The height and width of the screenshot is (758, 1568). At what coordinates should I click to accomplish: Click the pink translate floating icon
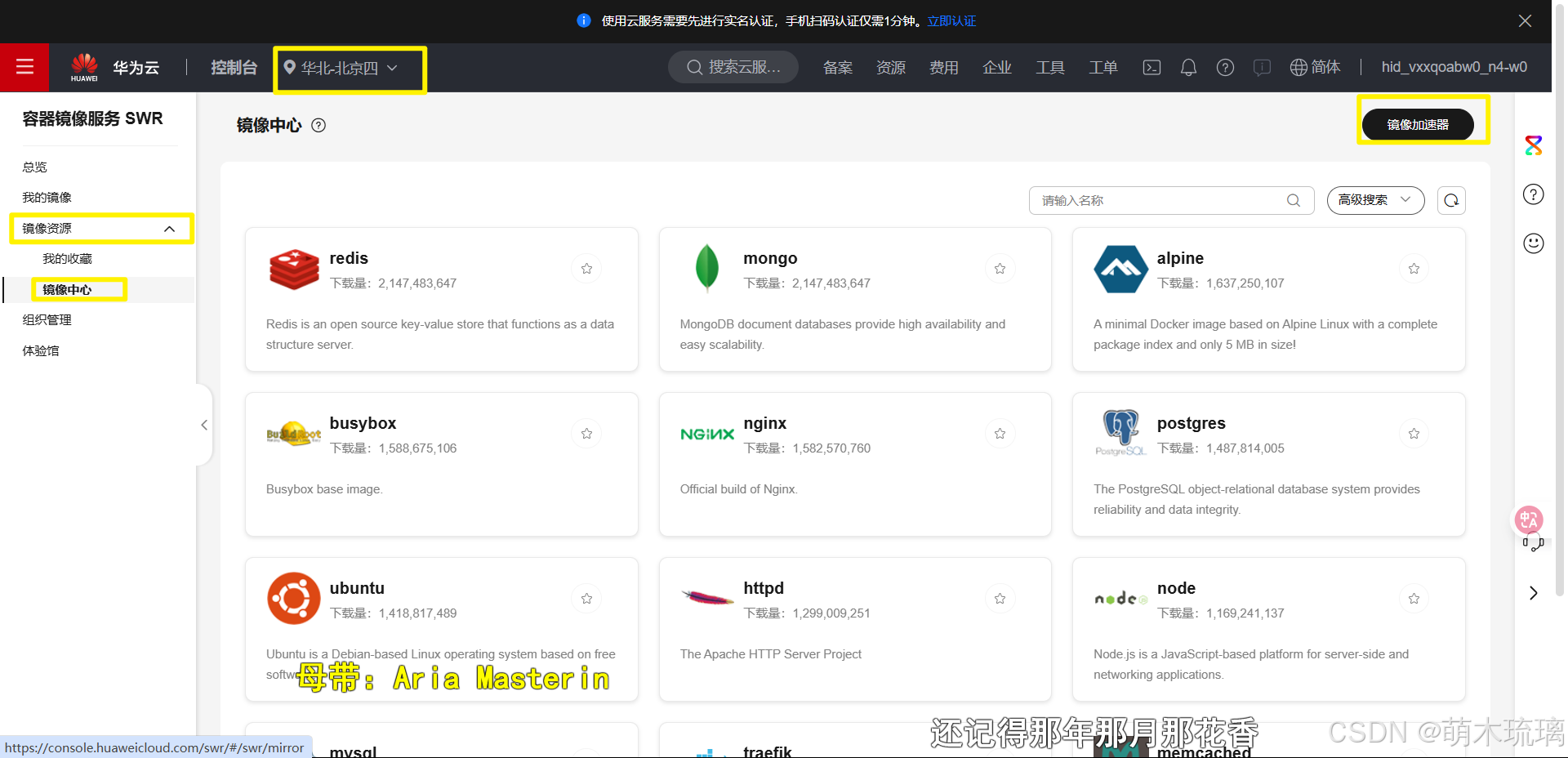[1529, 519]
